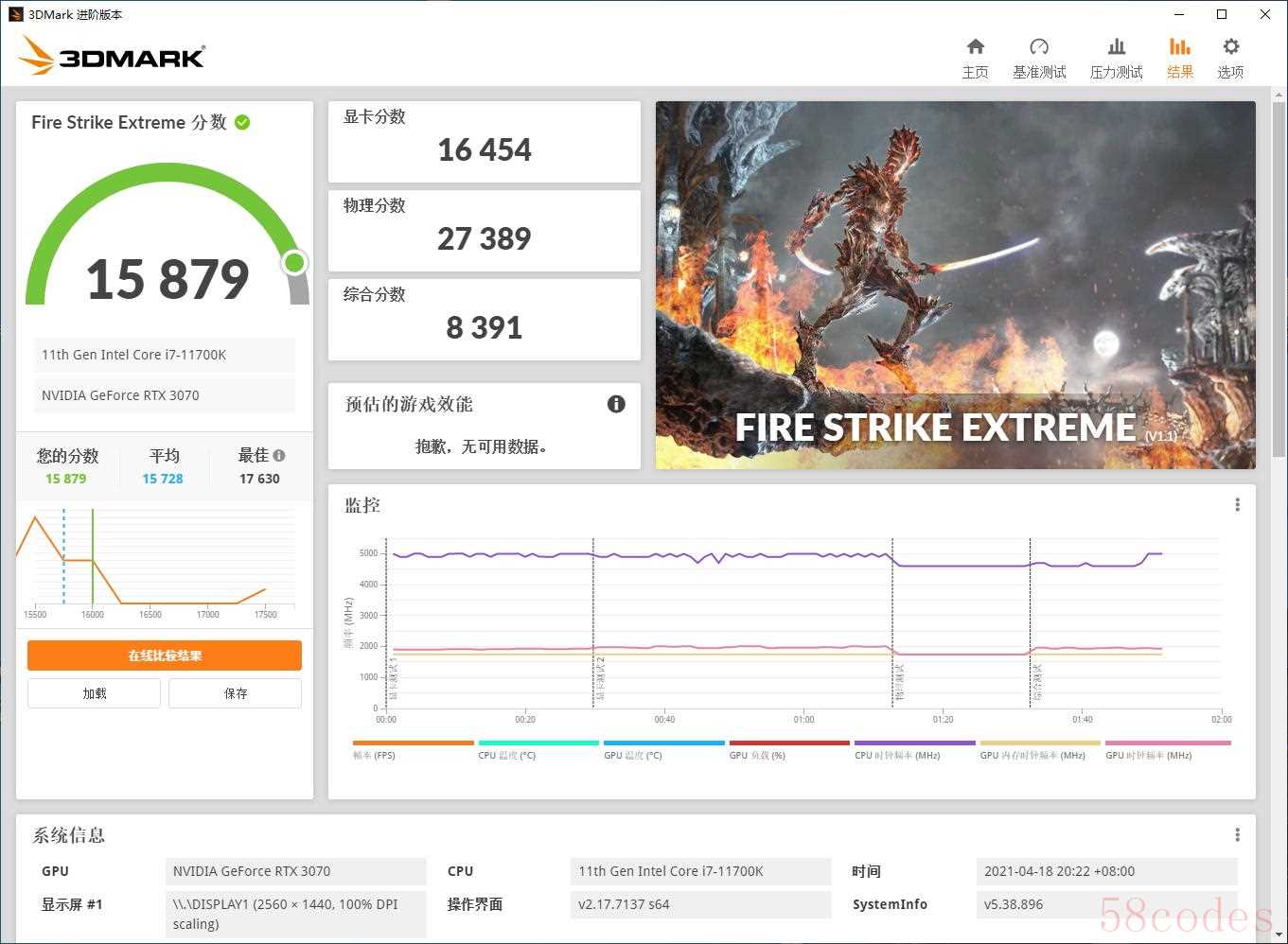Image resolution: width=1288 pixels, height=944 pixels.
Task: Click the 保存 button
Action: (x=236, y=693)
